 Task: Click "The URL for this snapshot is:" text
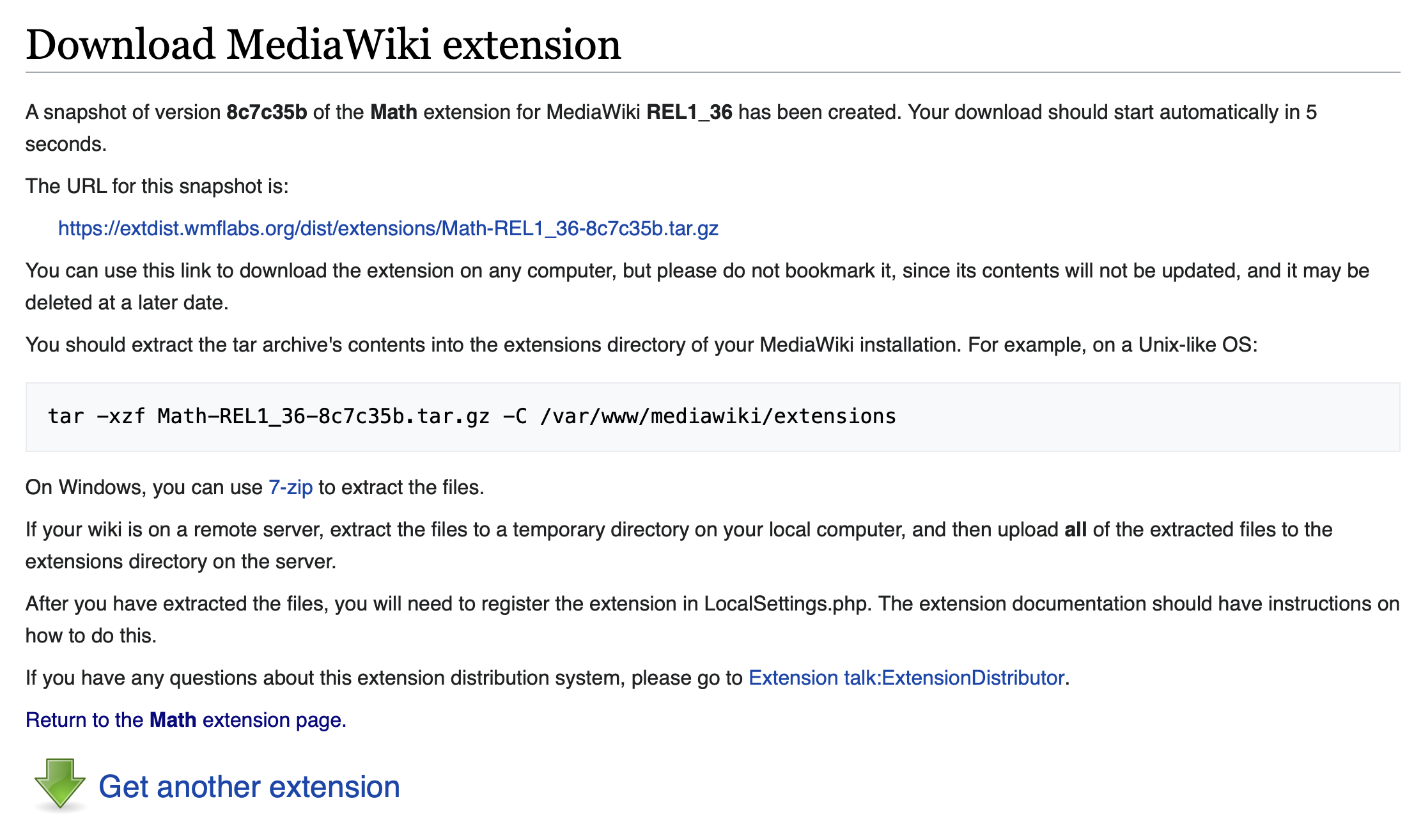pyautogui.click(x=157, y=187)
